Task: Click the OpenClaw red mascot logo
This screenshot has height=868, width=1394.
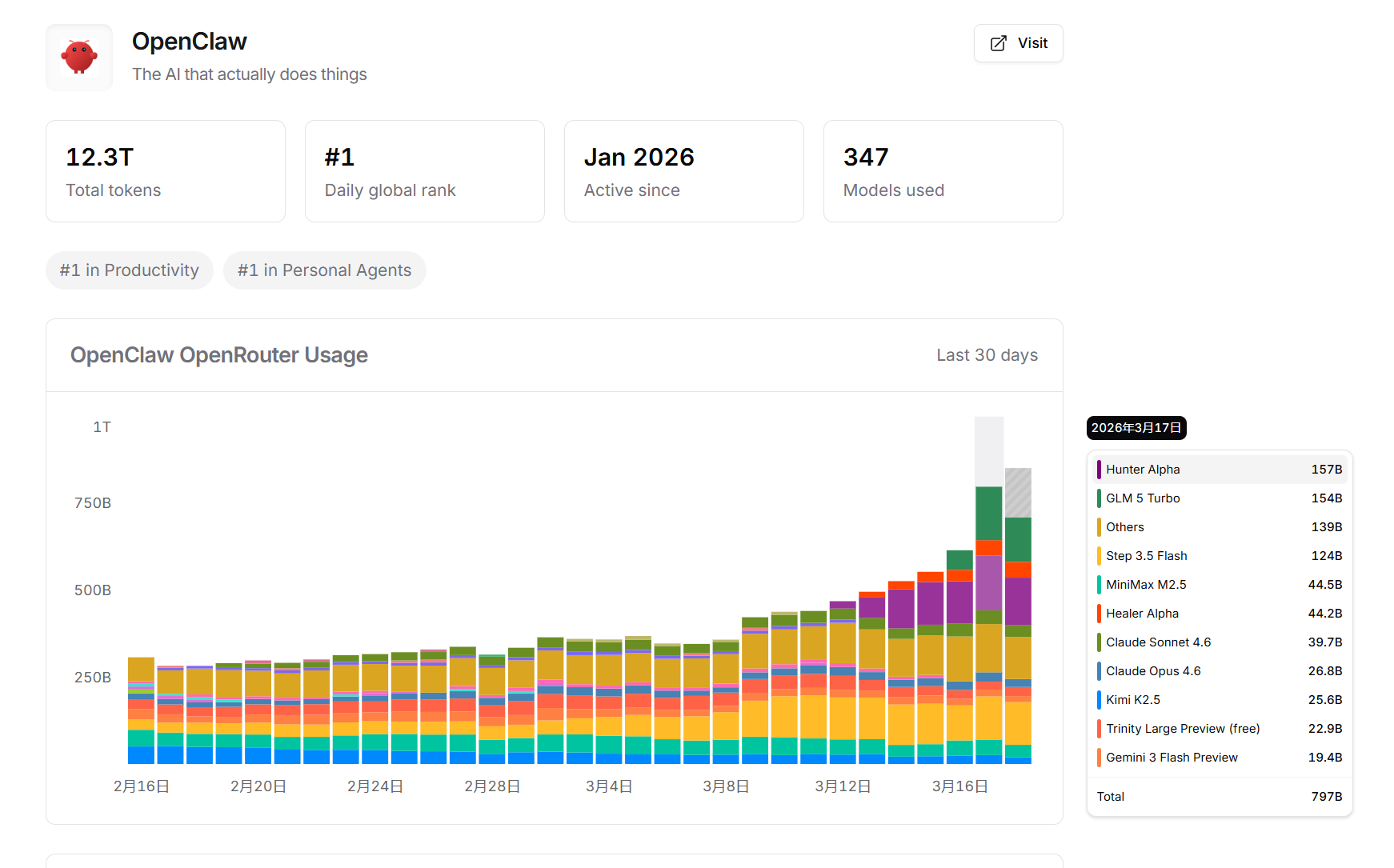Action: (79, 58)
